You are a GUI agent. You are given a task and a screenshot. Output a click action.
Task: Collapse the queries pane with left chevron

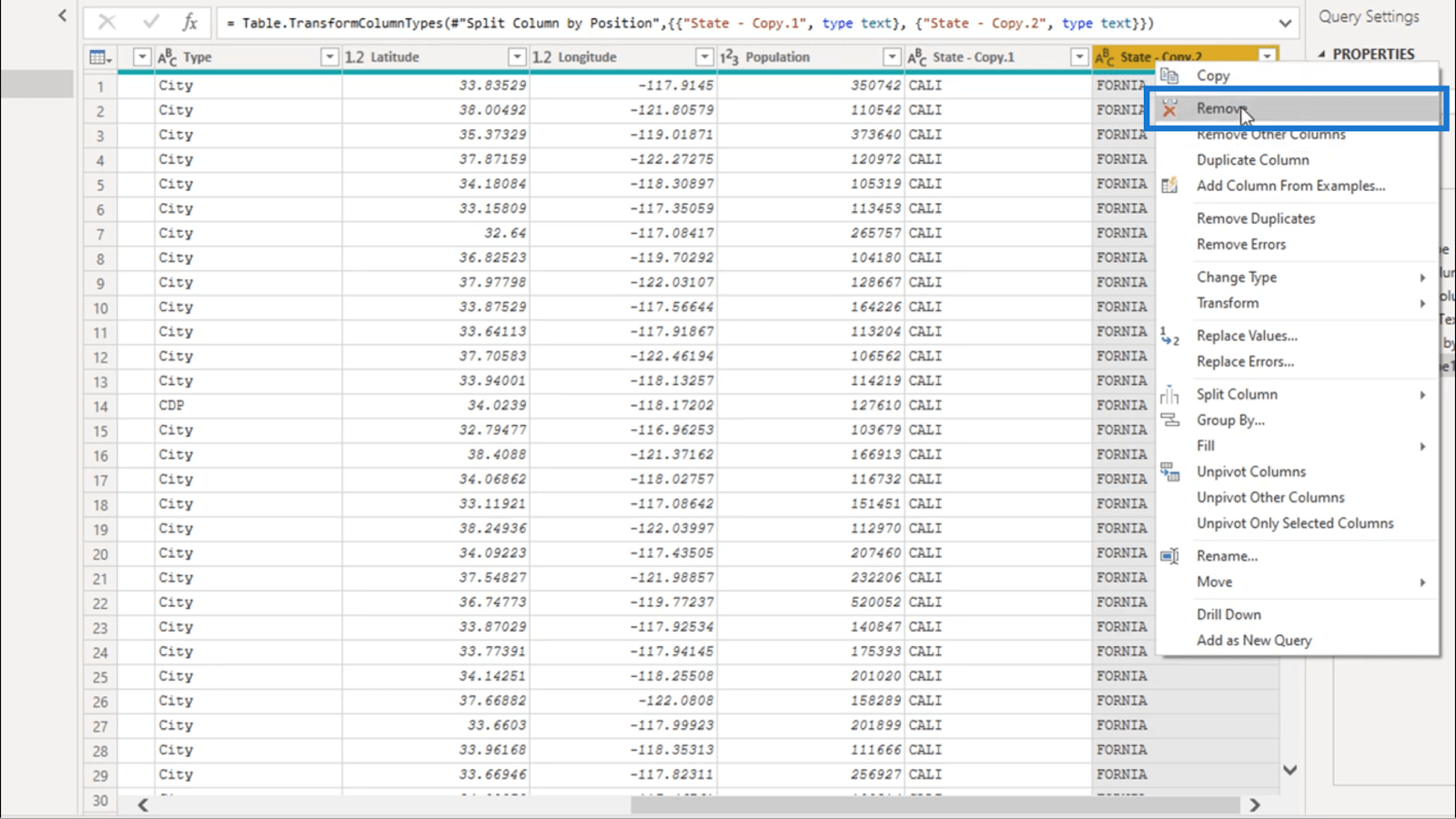point(62,15)
